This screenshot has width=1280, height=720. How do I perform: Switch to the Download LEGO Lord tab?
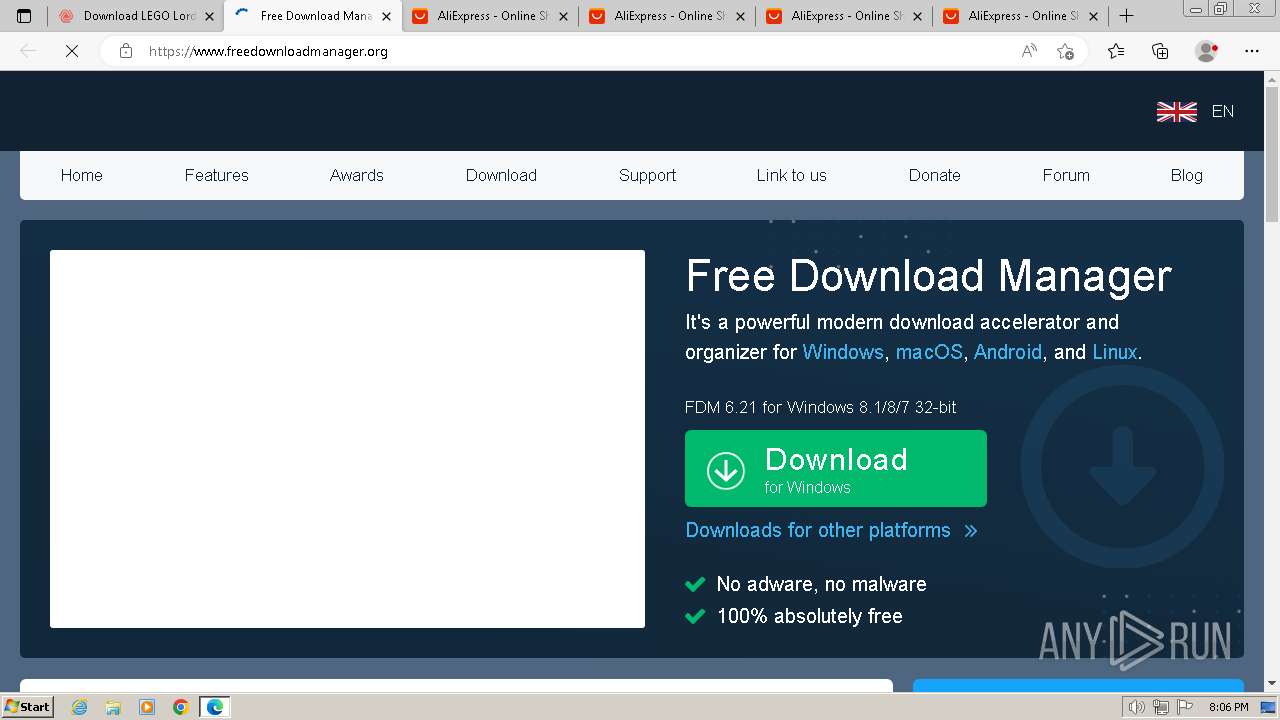coord(136,16)
